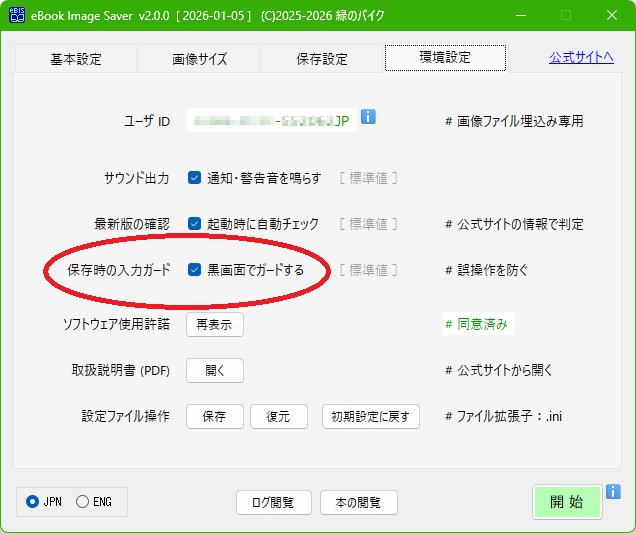Image resolution: width=636 pixels, height=533 pixels.
Task: Select the 環境設定 tab
Action: tap(445, 58)
